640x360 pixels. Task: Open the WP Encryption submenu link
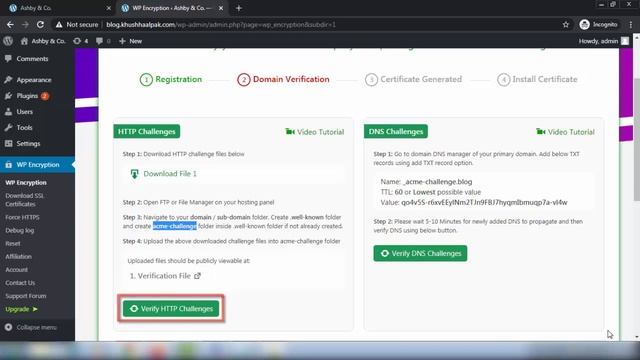point(26,182)
